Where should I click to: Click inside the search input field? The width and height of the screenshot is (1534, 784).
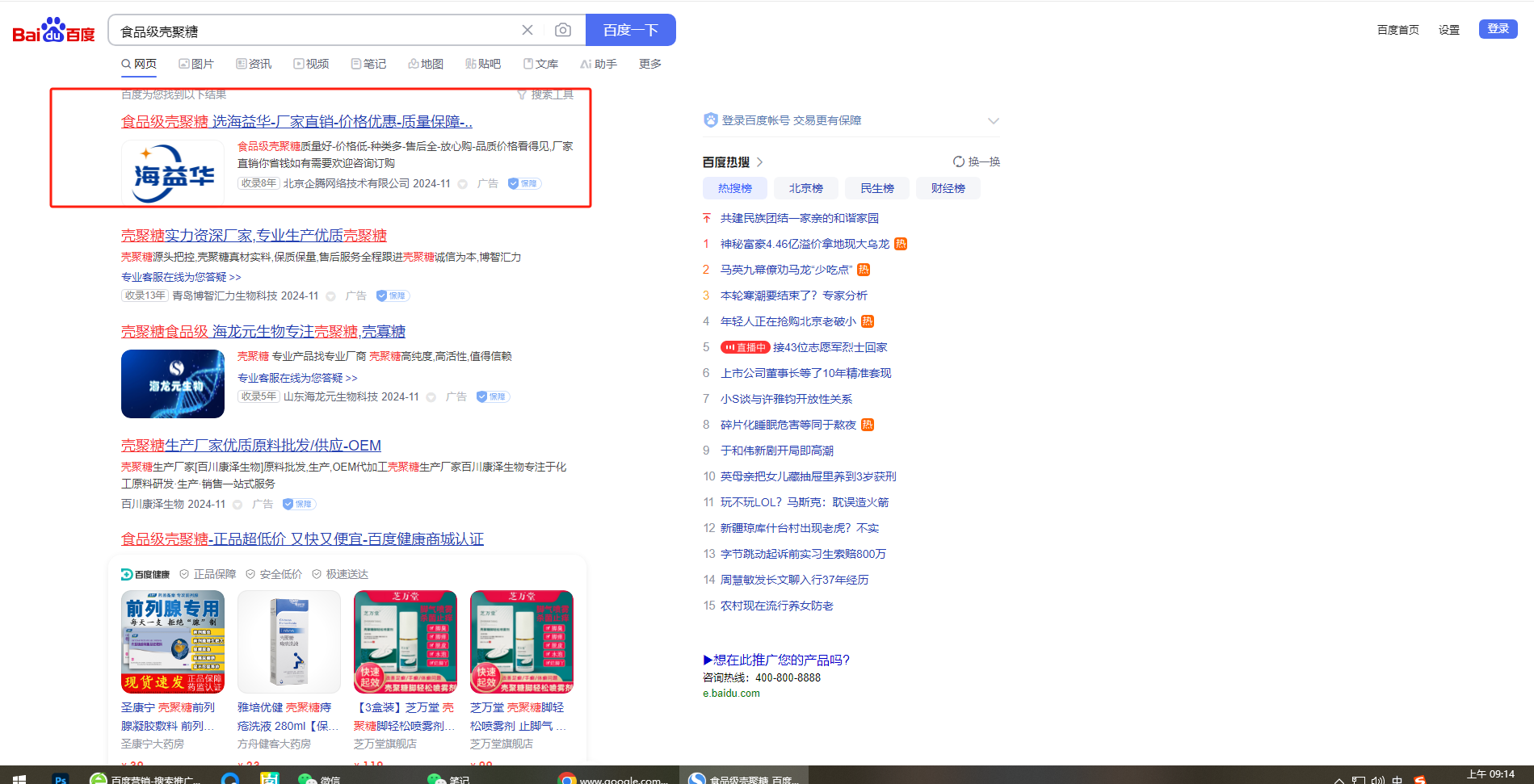click(x=315, y=31)
